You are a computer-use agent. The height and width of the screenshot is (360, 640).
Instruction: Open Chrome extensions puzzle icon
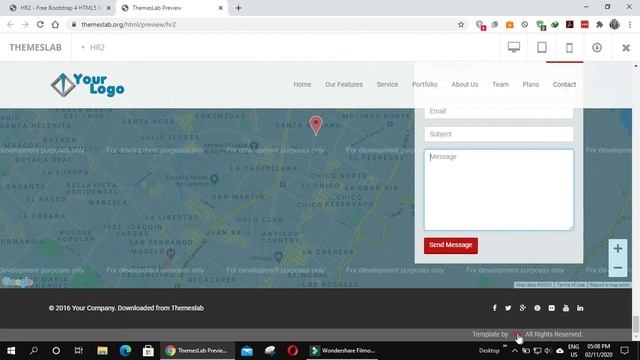coord(599,24)
